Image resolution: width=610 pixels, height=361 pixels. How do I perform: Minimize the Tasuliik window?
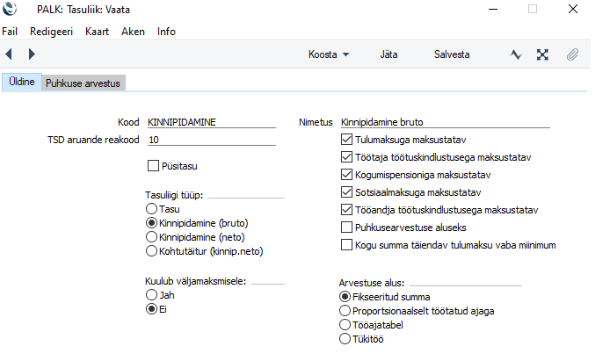pos(493,9)
